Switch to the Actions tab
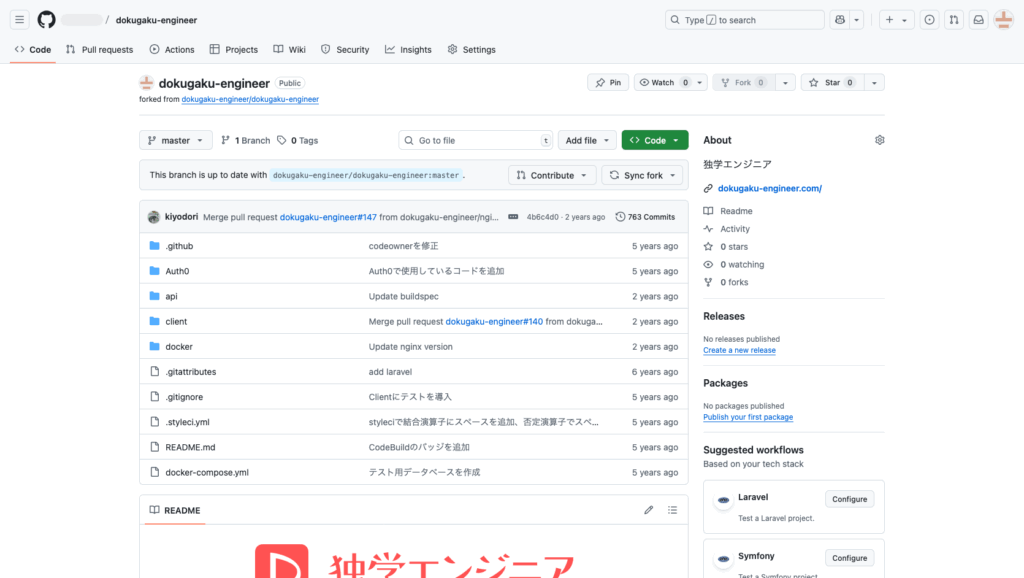 (172, 49)
